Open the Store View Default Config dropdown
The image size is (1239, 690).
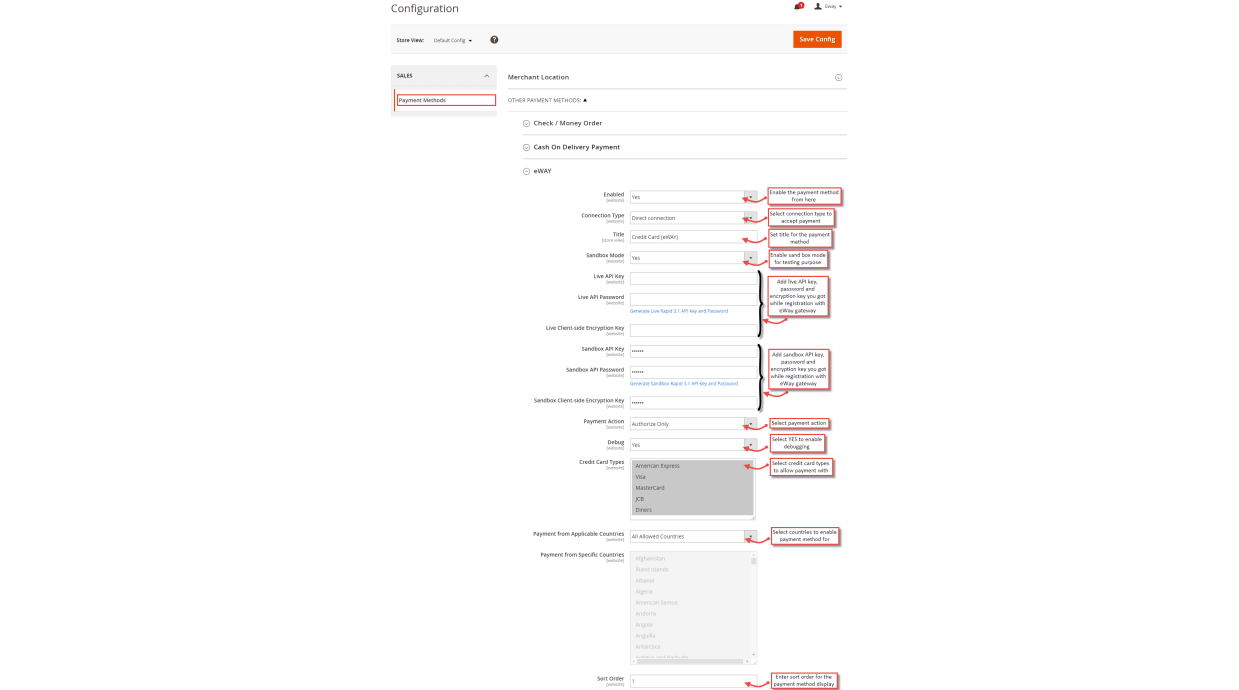click(453, 40)
